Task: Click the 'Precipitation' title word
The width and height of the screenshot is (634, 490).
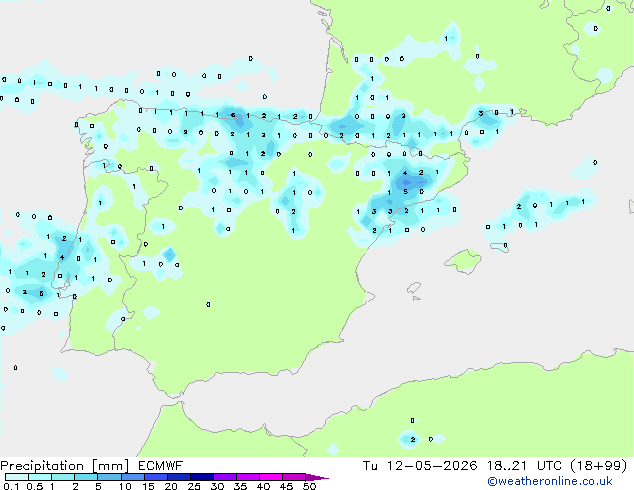Action: point(42,466)
